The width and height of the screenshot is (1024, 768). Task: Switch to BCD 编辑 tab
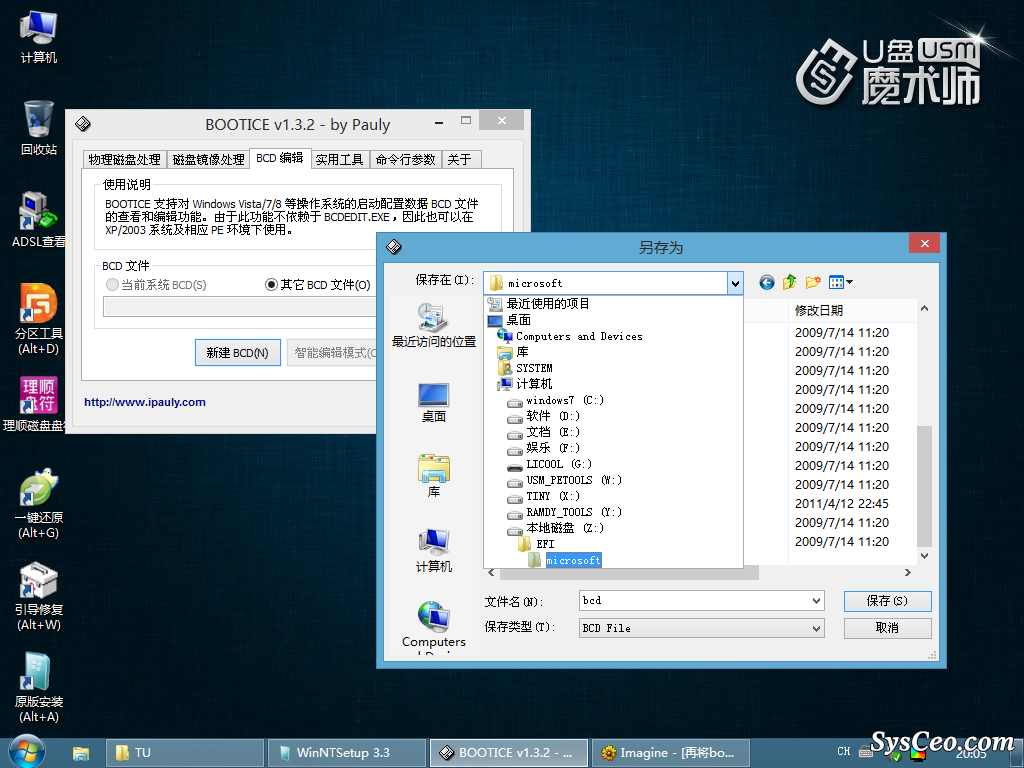tap(280, 158)
